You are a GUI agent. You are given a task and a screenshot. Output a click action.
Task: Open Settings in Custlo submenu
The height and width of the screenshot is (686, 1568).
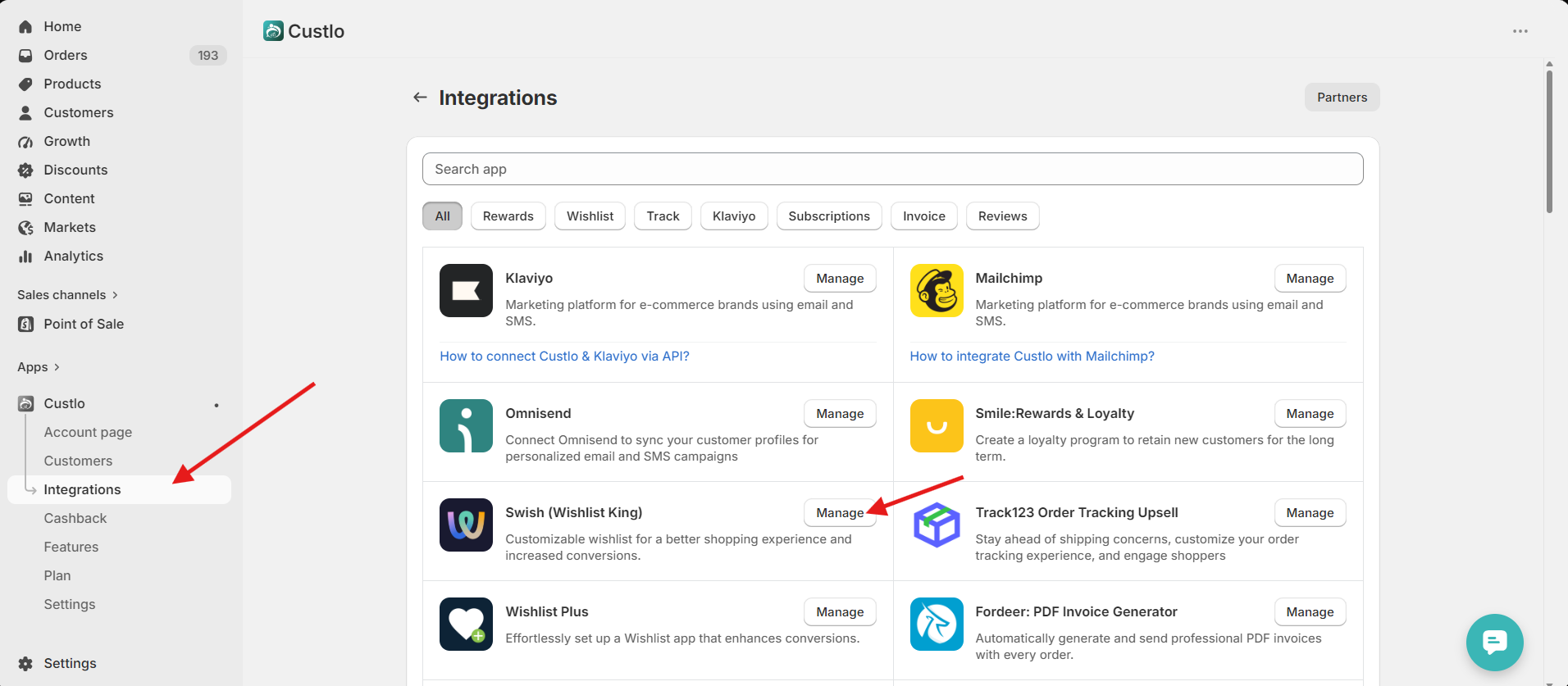click(x=70, y=605)
